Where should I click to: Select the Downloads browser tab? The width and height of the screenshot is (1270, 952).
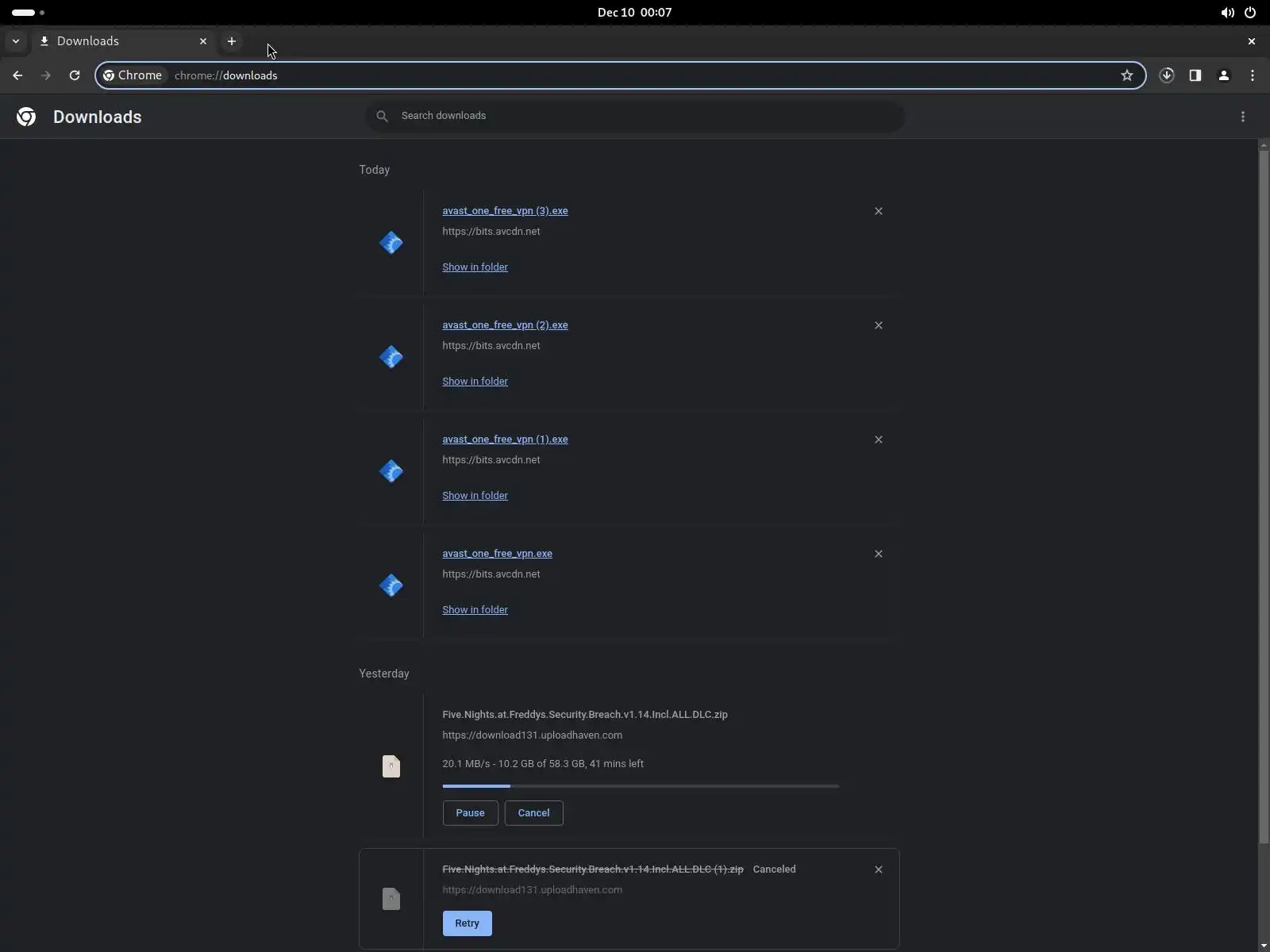[123, 41]
